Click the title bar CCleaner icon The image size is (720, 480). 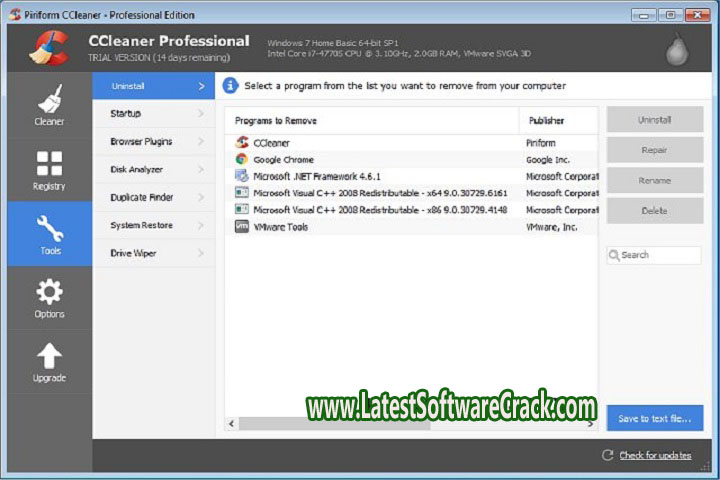click(x=15, y=14)
